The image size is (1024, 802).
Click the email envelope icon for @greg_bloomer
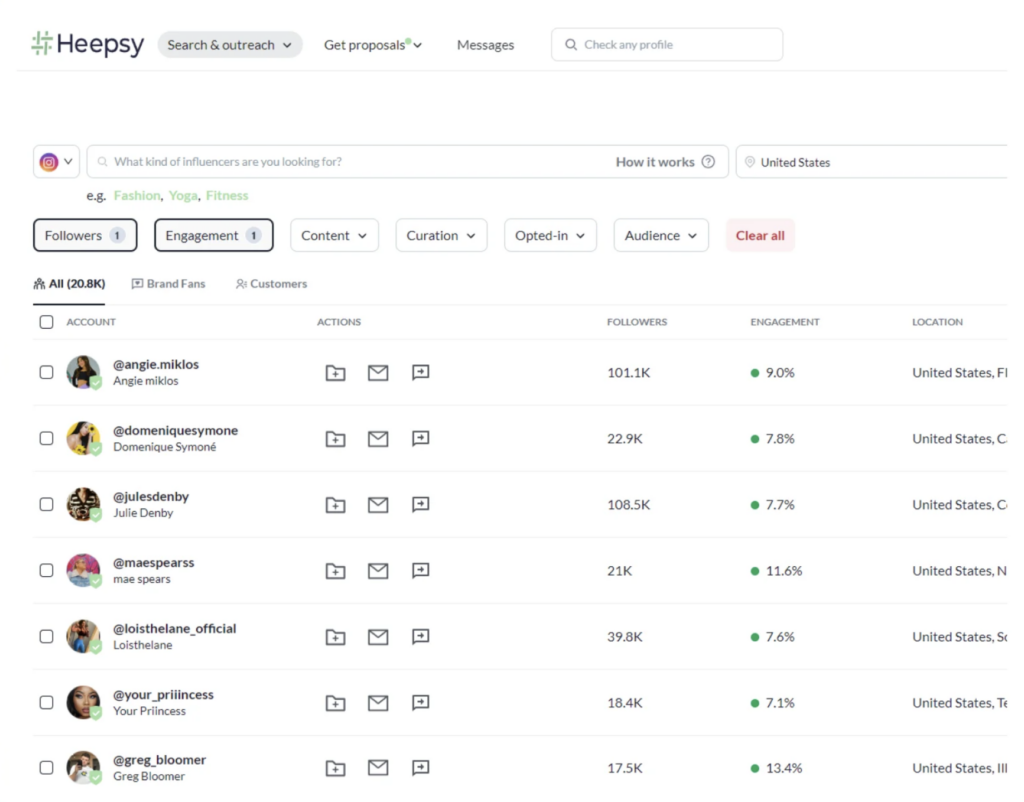378,768
